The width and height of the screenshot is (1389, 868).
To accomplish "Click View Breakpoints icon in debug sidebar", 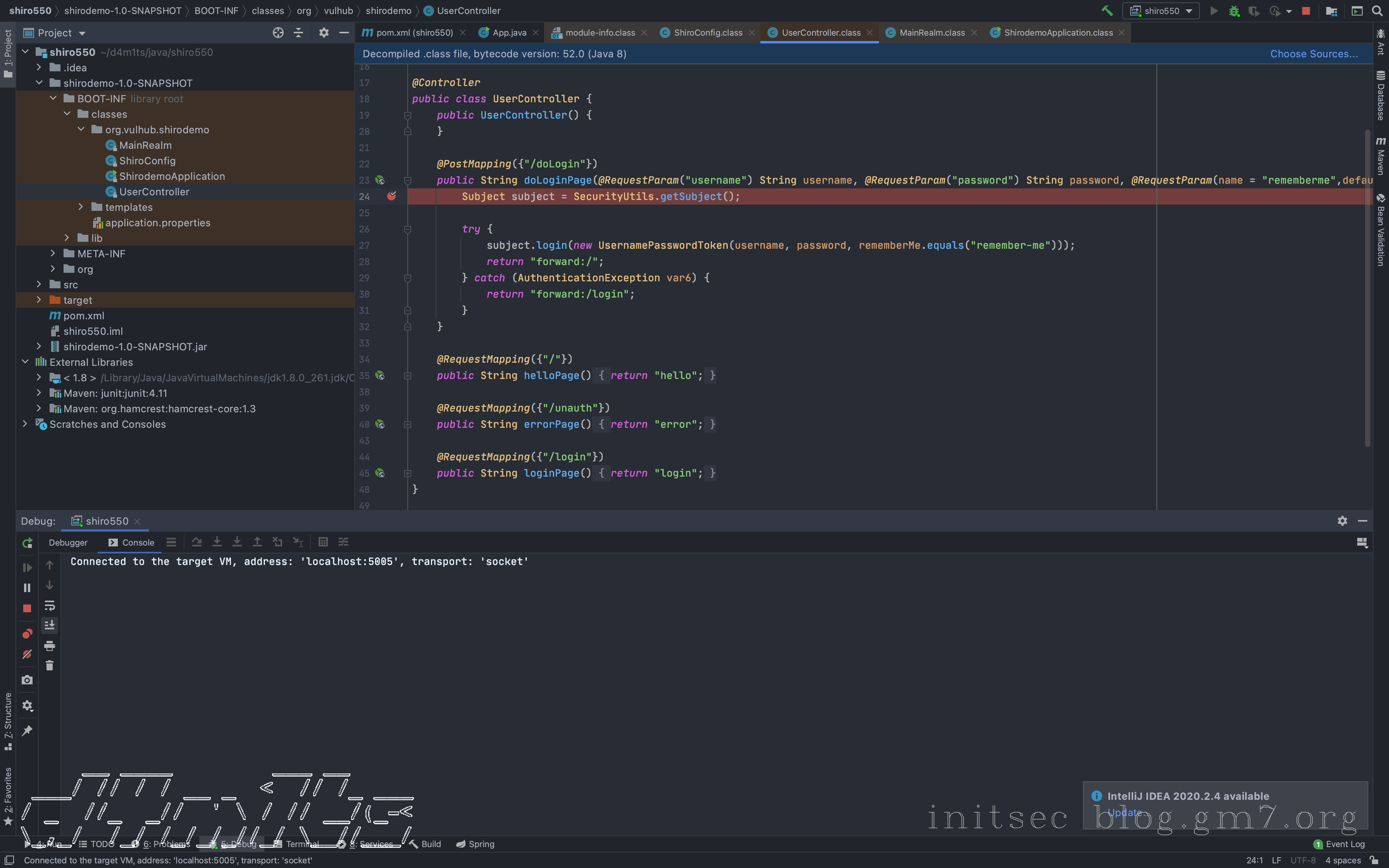I will click(x=27, y=634).
